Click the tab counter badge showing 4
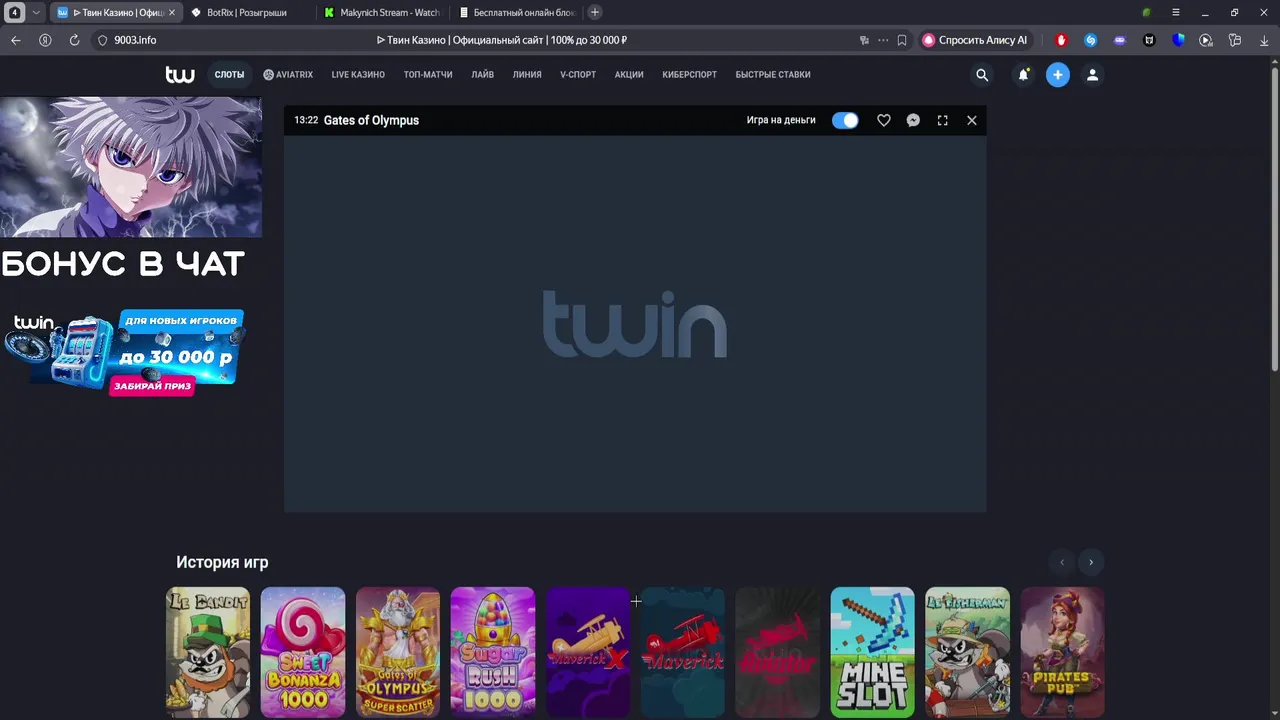Viewport: 1280px width, 720px height. click(15, 12)
